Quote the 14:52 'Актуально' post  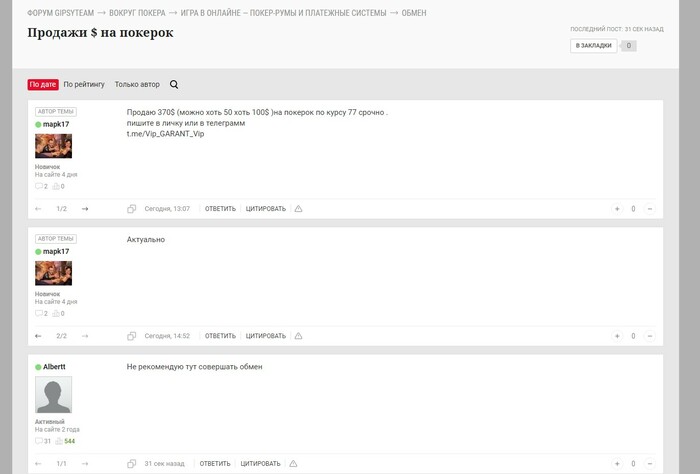(x=266, y=336)
